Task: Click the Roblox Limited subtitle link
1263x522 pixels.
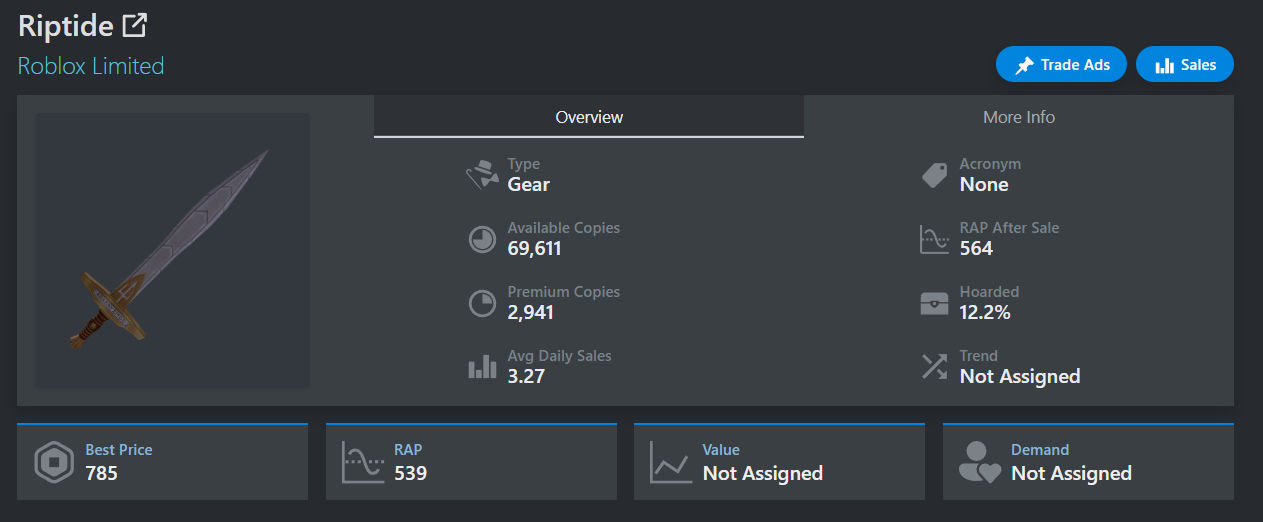Action: pyautogui.click(x=91, y=66)
